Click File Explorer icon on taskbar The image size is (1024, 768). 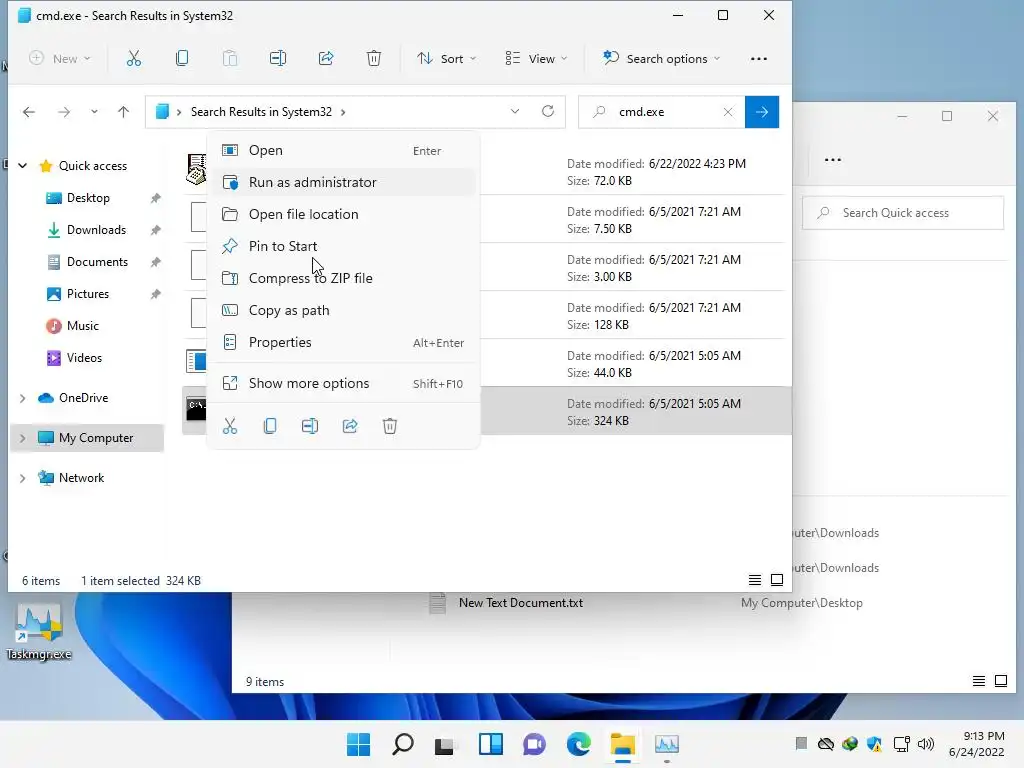(622, 744)
